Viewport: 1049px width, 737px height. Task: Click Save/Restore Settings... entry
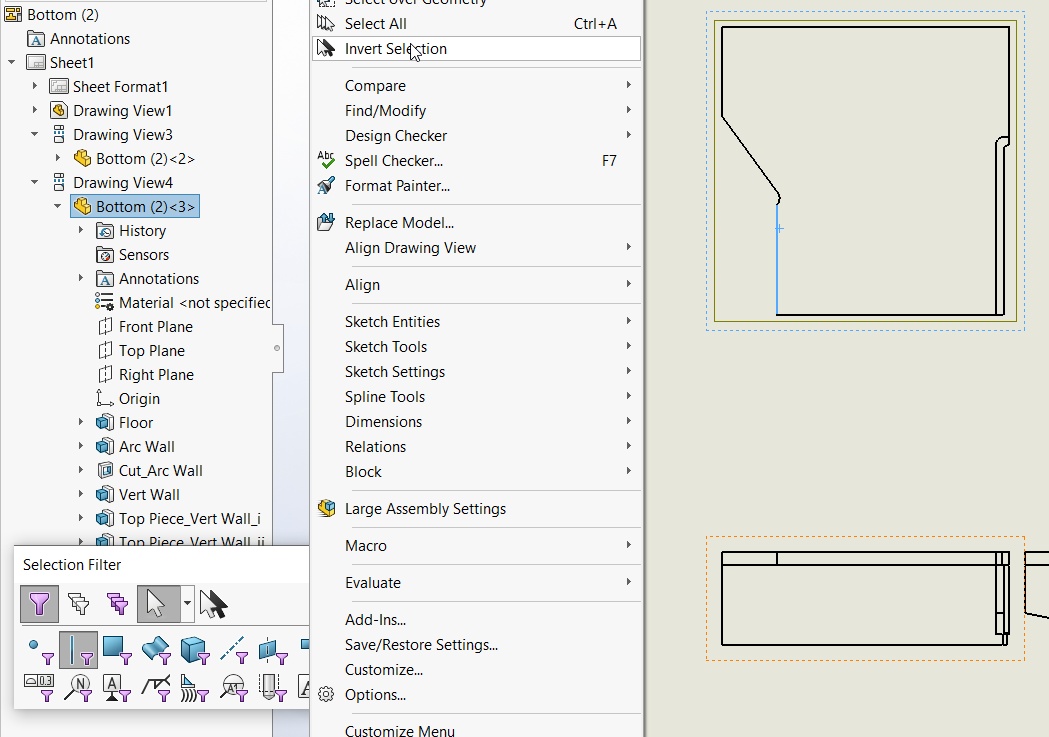(476, 645)
